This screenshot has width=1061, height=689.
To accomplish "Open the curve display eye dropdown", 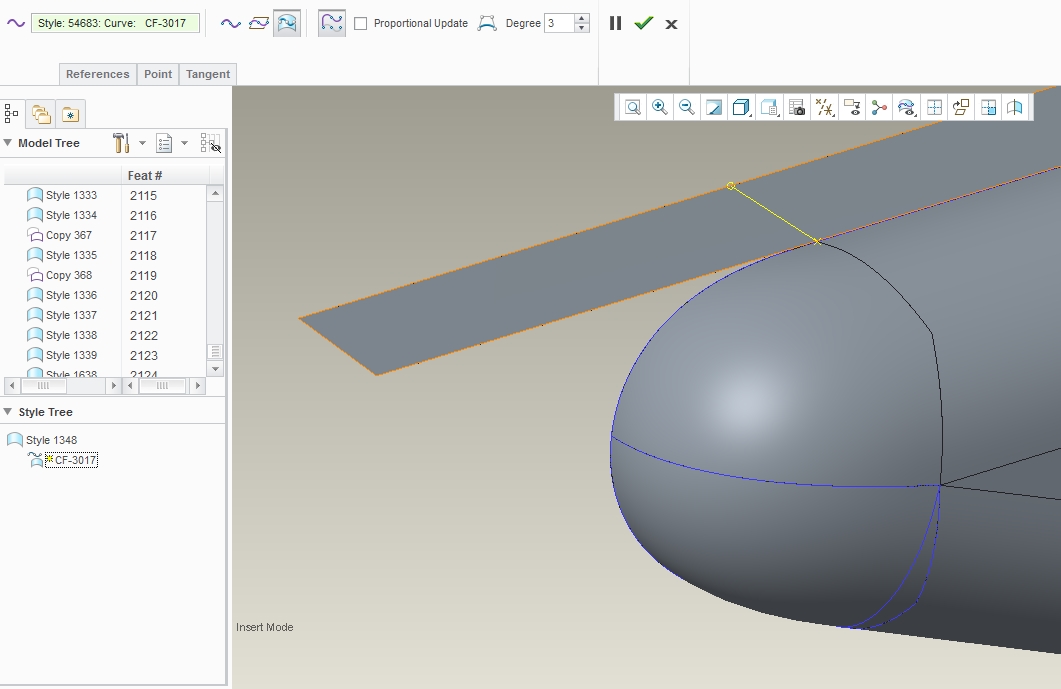I will (x=907, y=108).
